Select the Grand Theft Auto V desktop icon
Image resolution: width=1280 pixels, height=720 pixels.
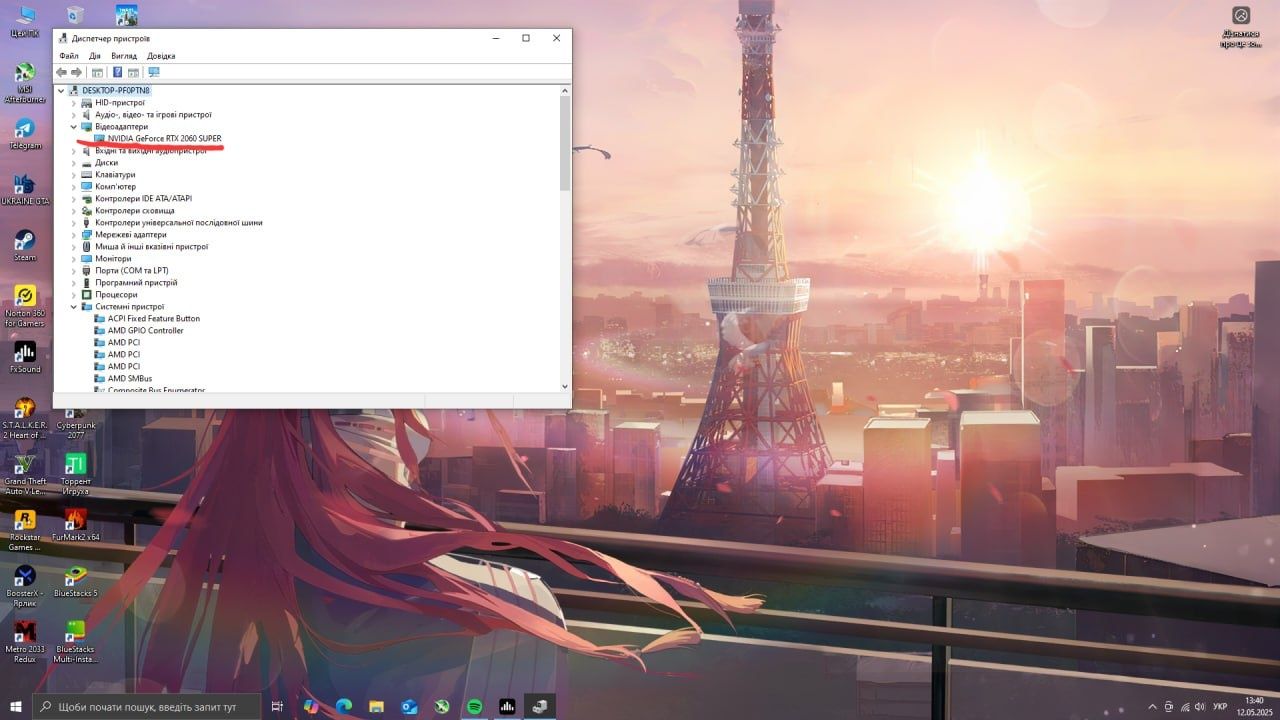[25, 474]
